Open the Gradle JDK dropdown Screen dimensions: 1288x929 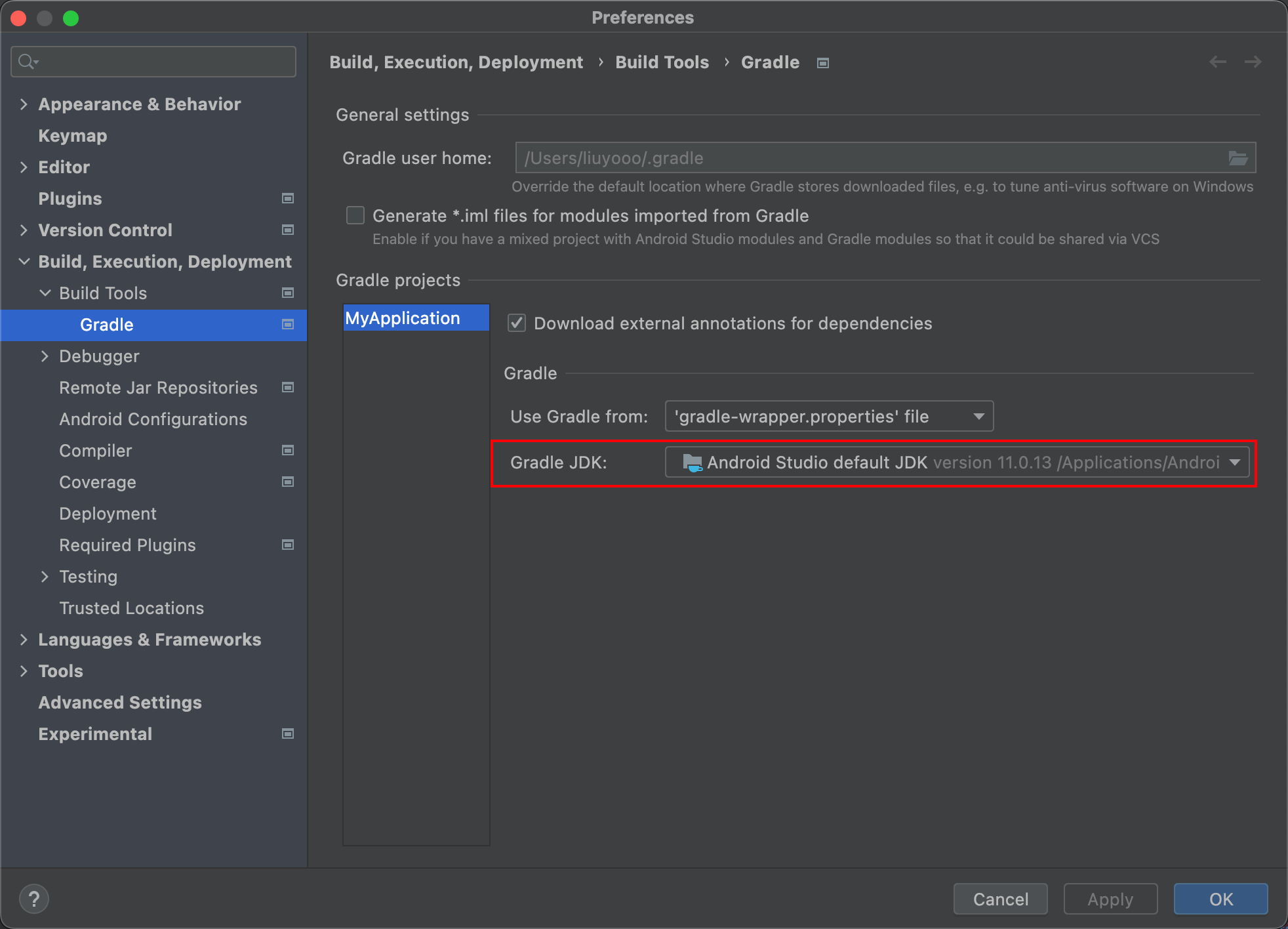(x=957, y=463)
